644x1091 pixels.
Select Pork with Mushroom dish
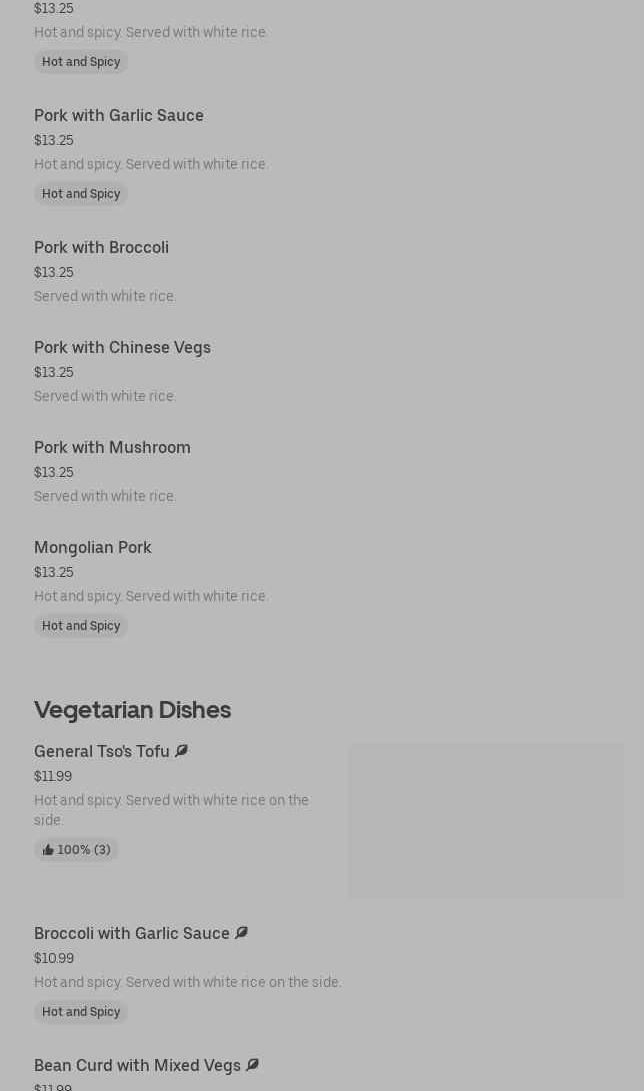[x=112, y=448]
